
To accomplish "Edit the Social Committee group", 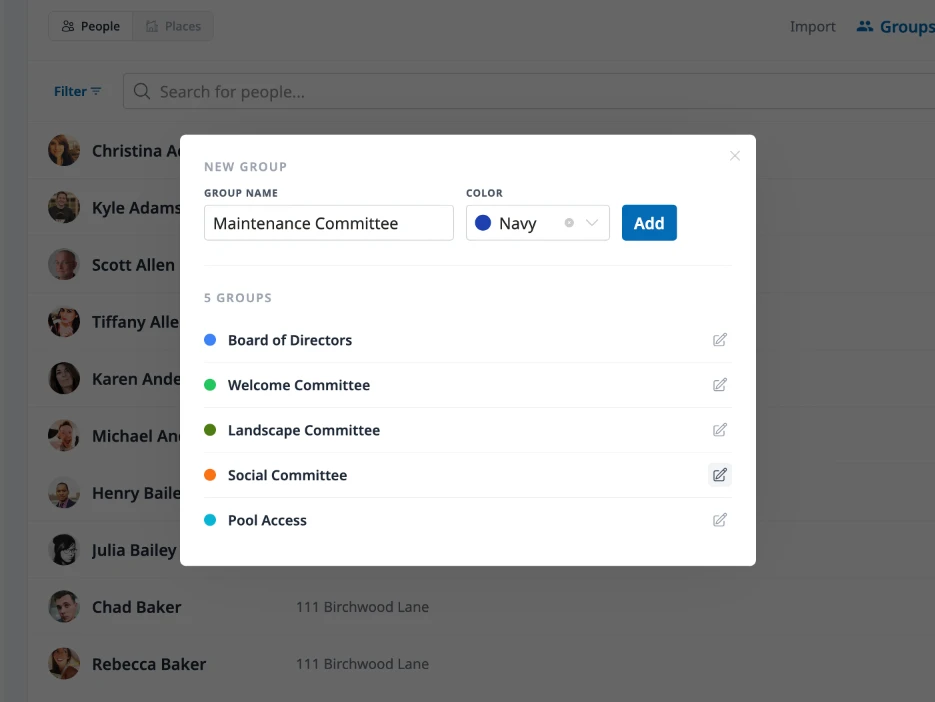I will pyautogui.click(x=719, y=475).
